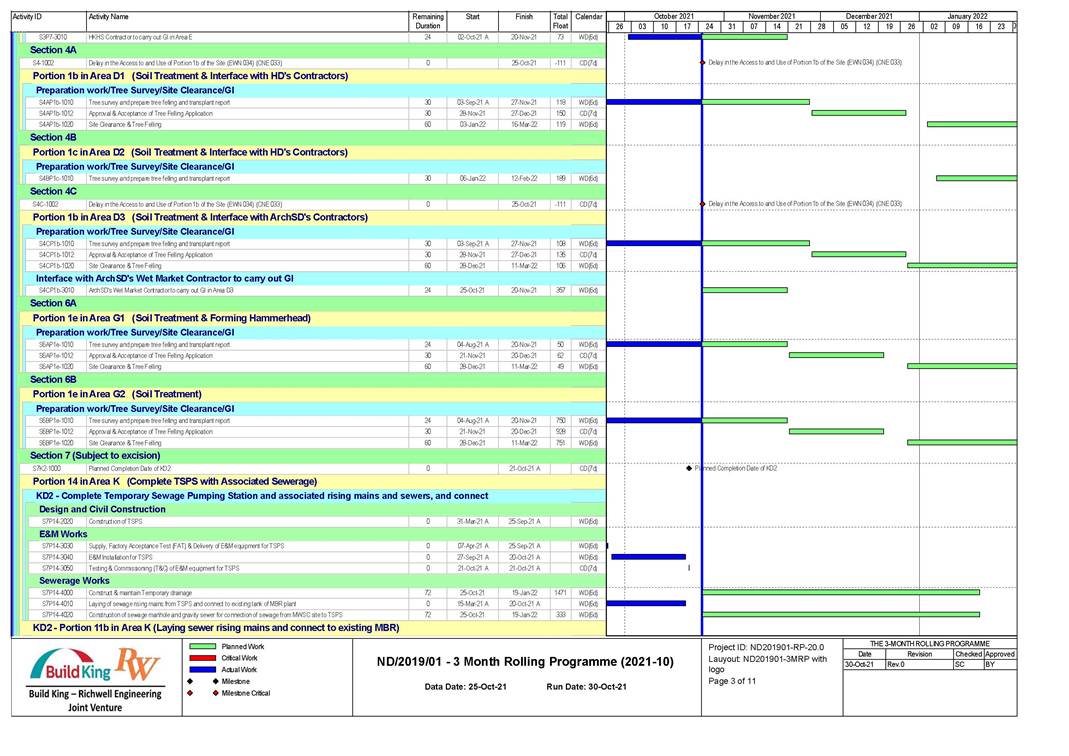Click the orange RW logo mark

coord(138,663)
